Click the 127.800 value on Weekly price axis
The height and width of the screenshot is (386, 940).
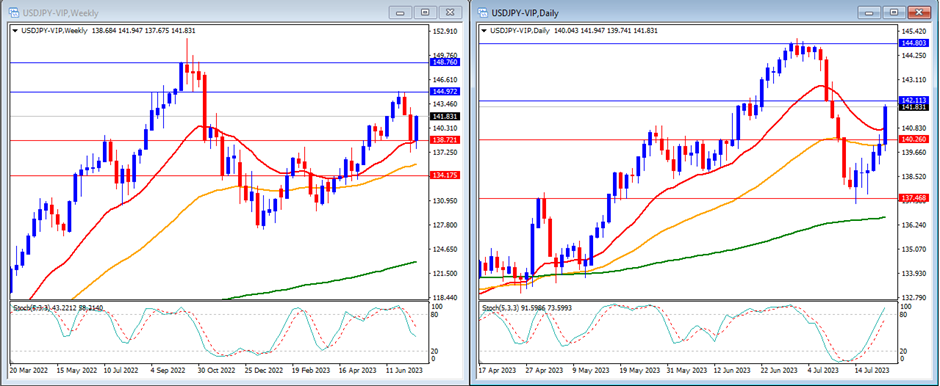pos(444,225)
